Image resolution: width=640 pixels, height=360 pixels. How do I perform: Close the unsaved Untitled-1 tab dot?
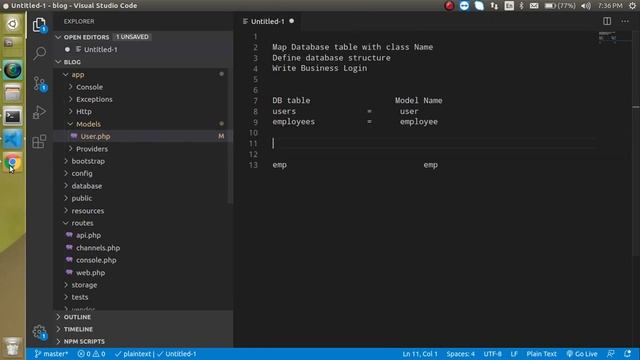[x=291, y=21]
